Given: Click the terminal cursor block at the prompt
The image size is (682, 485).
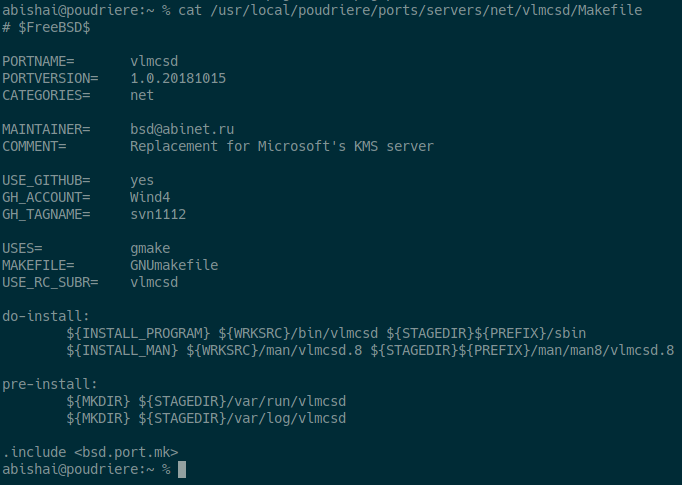Looking at the screenshot, I should pyautogui.click(x=182, y=469).
